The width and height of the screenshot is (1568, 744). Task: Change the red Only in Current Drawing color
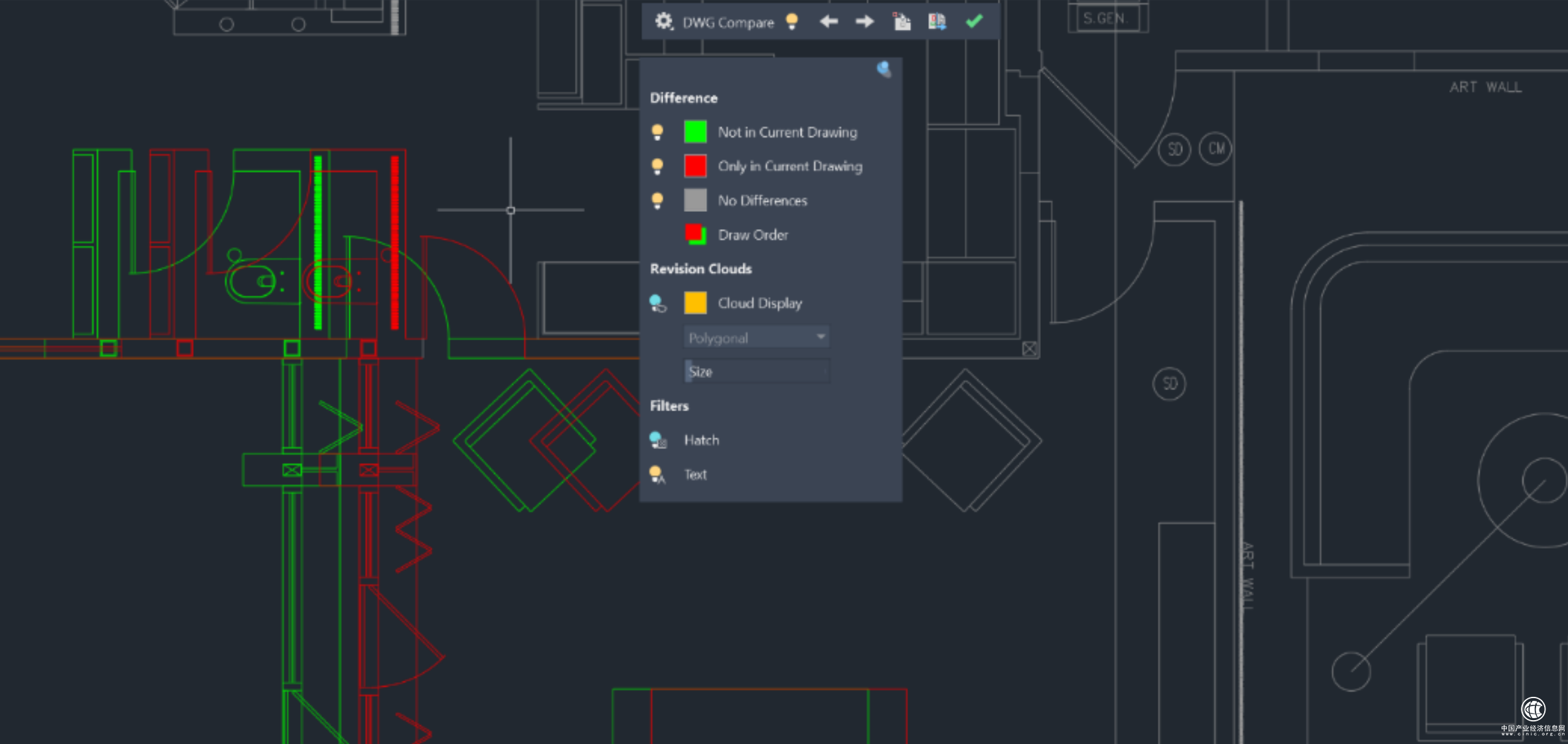click(695, 166)
